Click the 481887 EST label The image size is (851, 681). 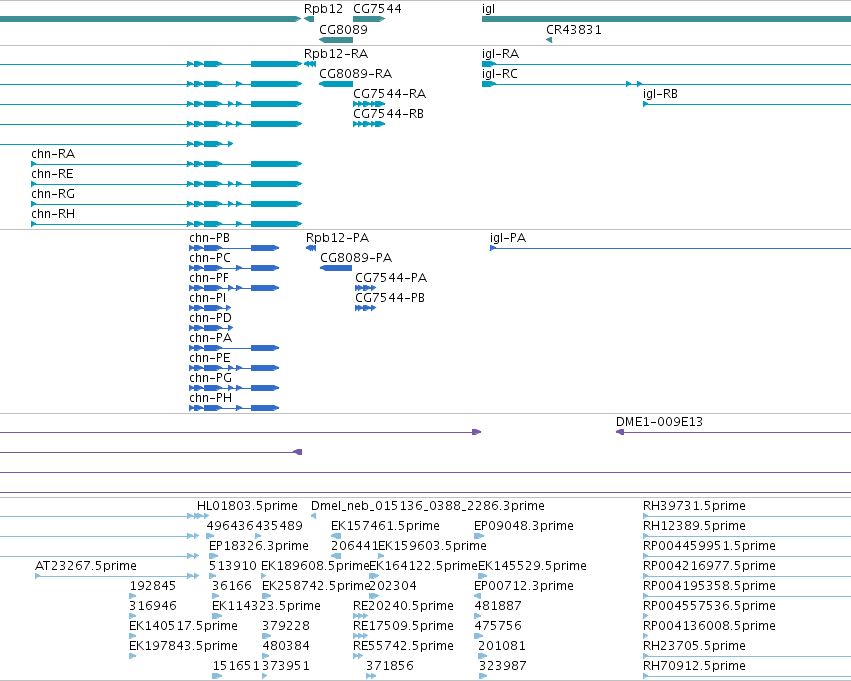tap(498, 607)
